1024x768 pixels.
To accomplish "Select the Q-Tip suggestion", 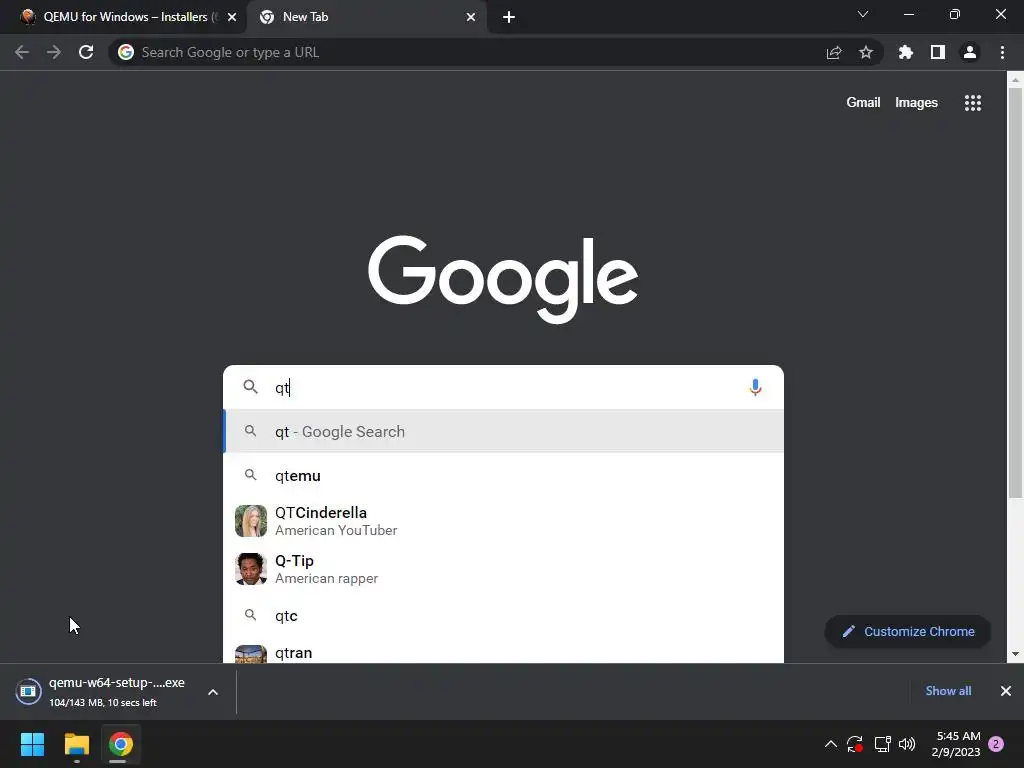I will click(504, 569).
